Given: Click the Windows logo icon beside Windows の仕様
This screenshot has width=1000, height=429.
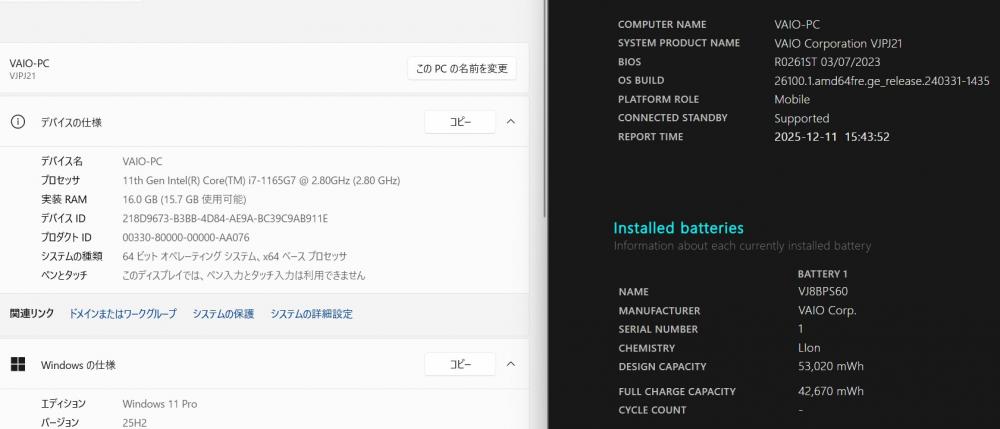Looking at the screenshot, I should point(18,365).
